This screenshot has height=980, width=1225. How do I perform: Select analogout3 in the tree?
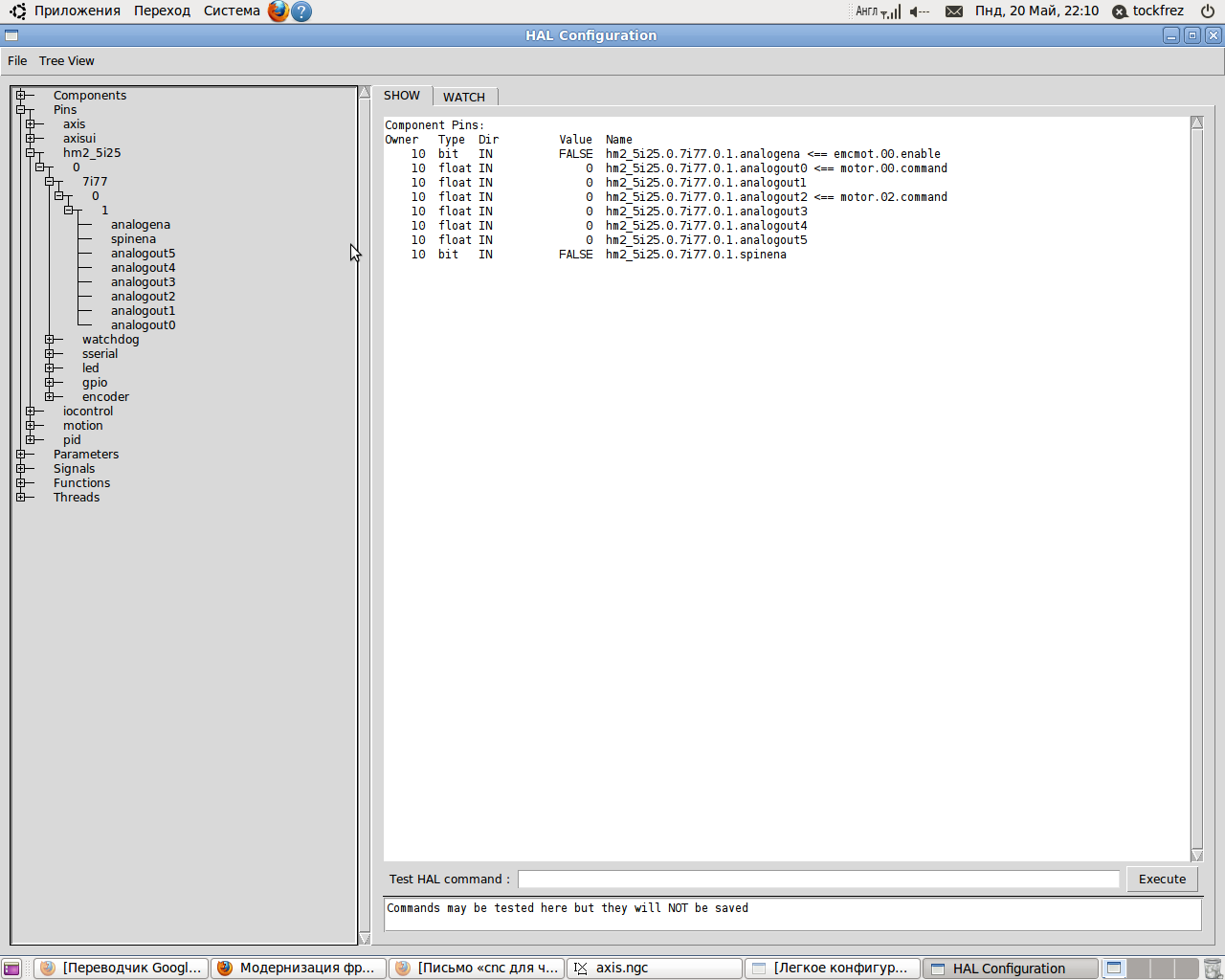(x=144, y=282)
